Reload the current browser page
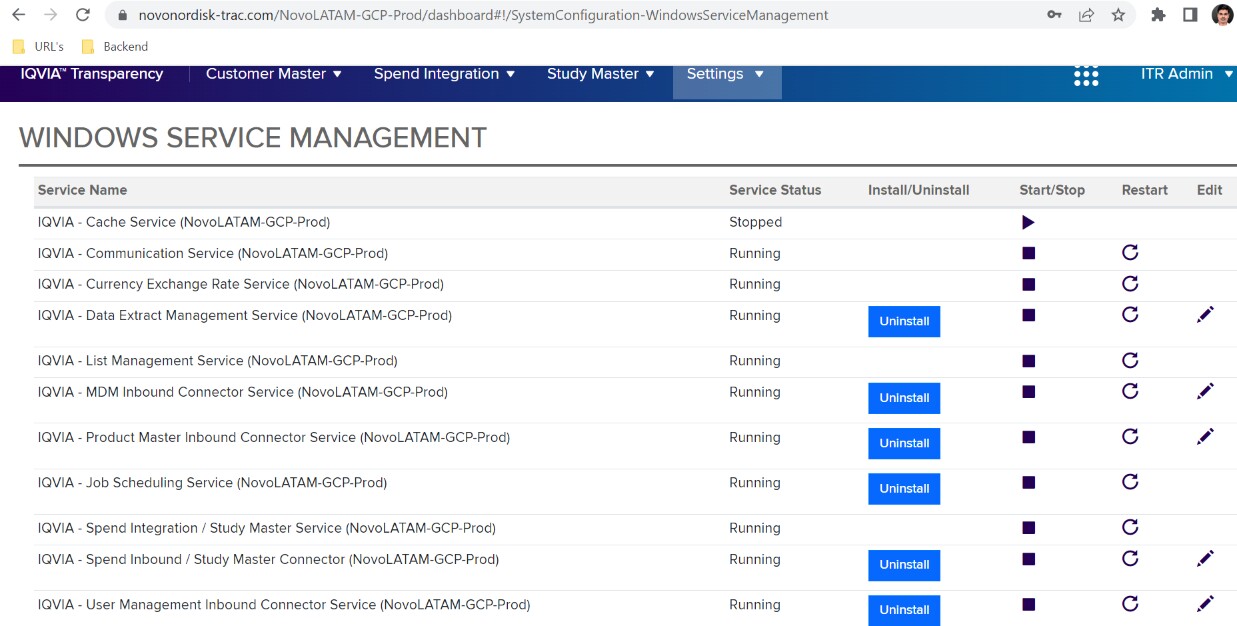The image size is (1237, 626). [x=83, y=15]
